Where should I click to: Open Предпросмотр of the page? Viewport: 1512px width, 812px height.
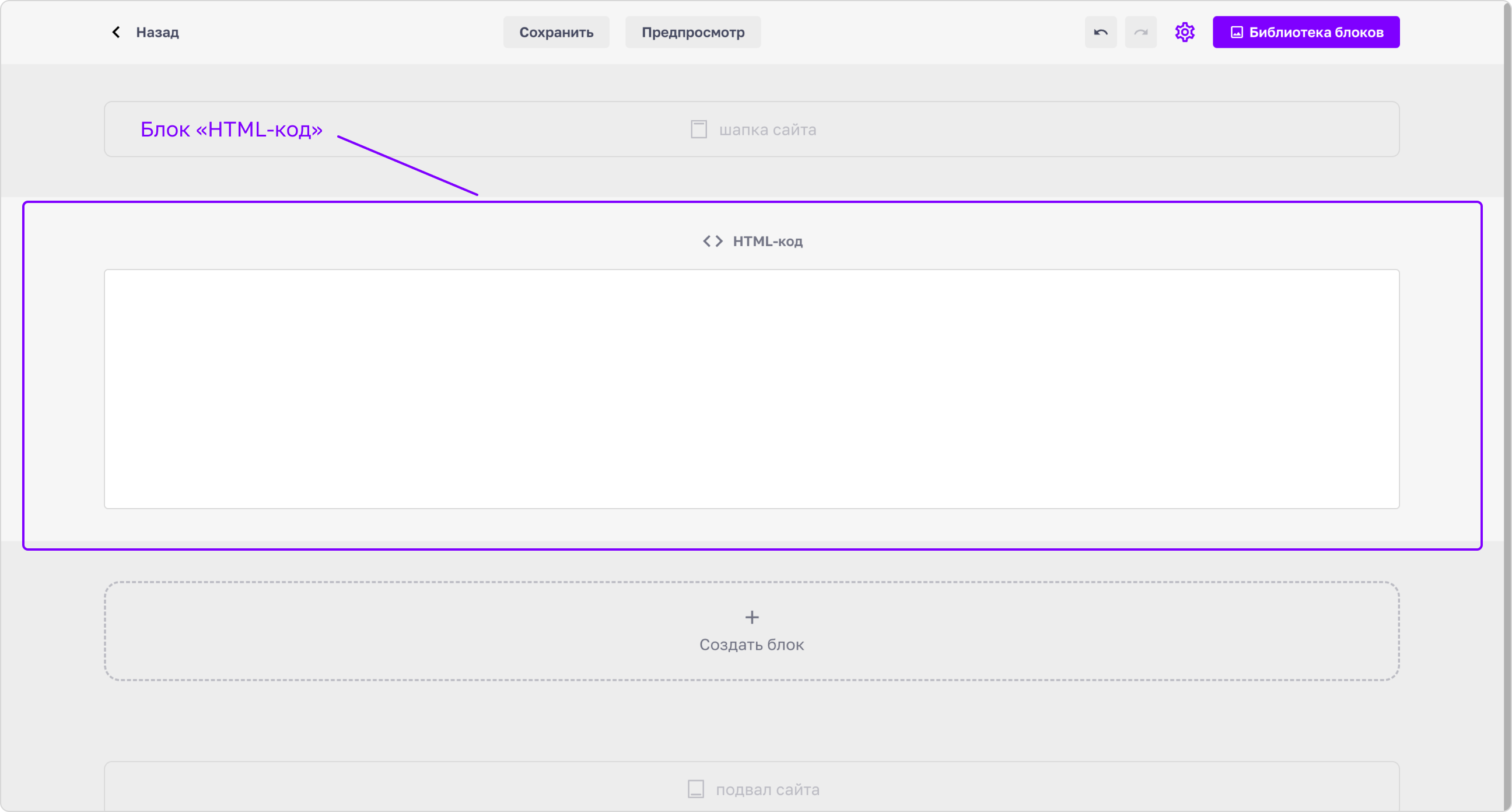click(692, 32)
